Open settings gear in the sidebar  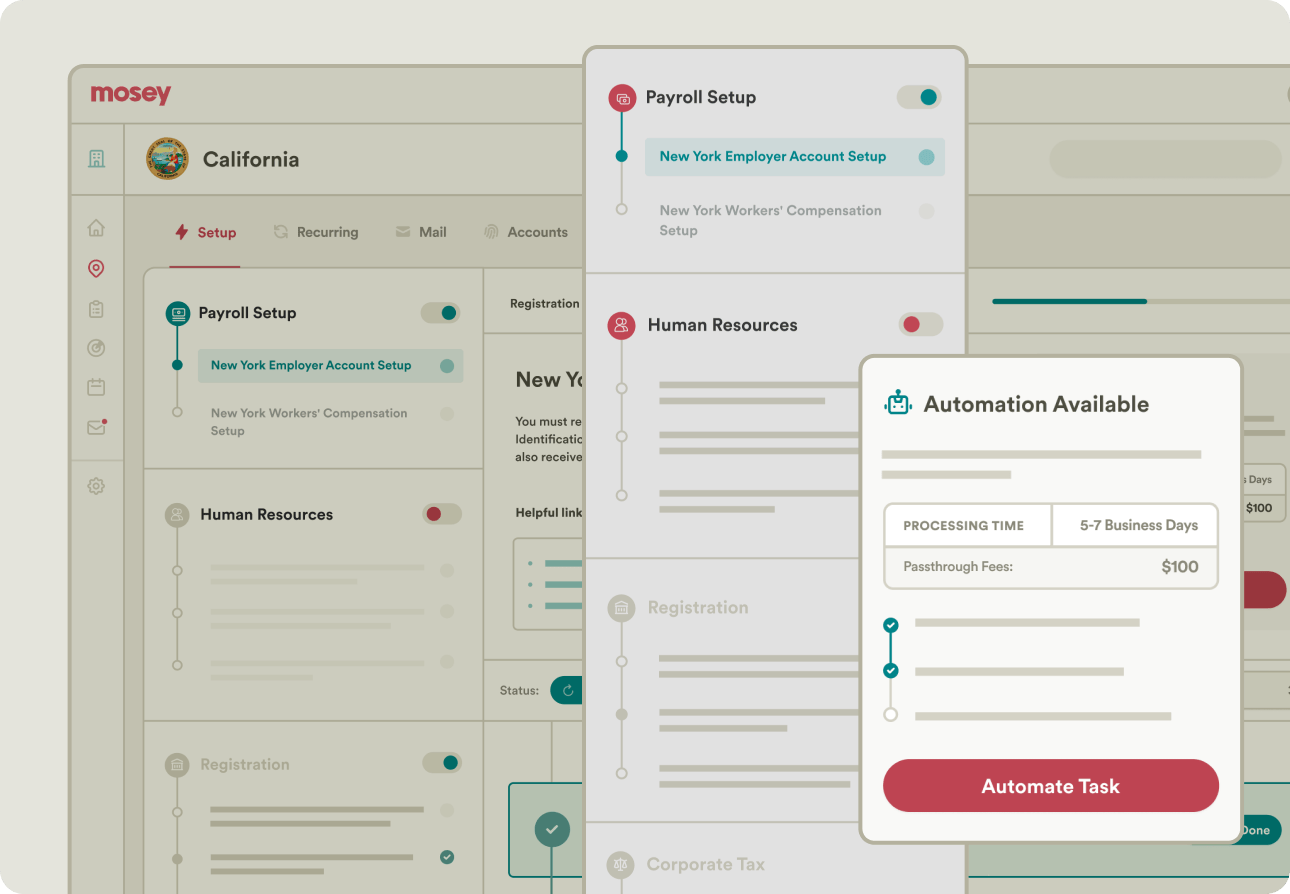pyautogui.click(x=96, y=486)
